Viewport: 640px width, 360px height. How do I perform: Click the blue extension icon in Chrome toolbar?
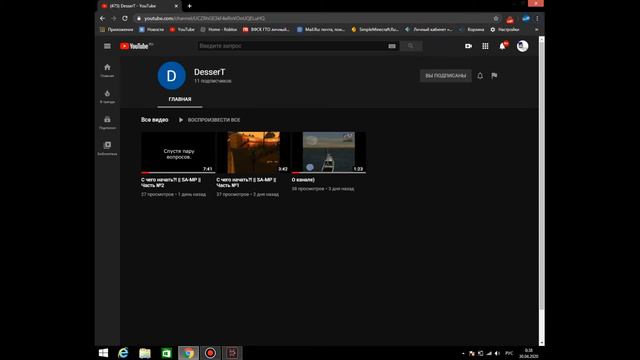tap(526, 18)
